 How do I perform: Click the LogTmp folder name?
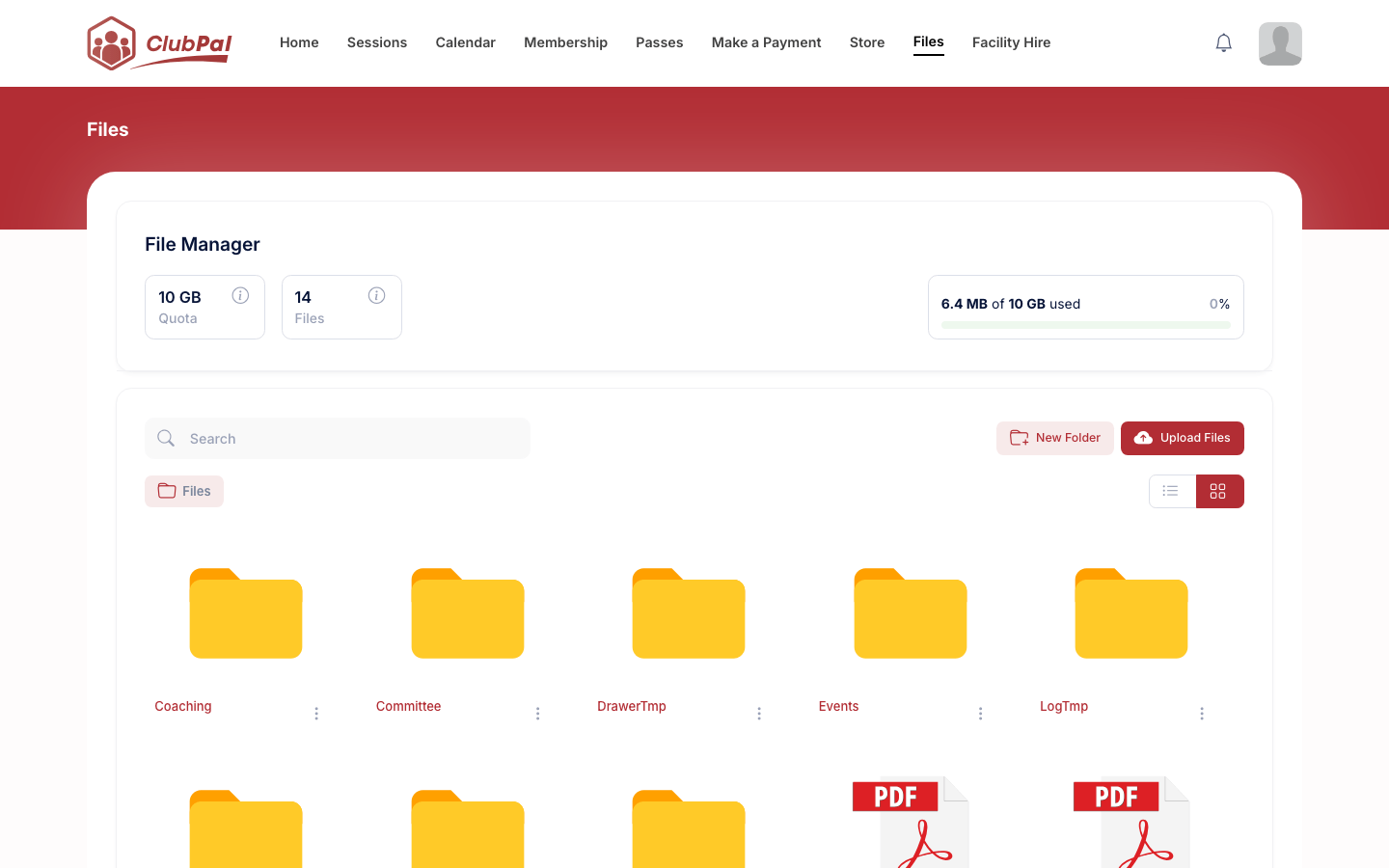coord(1064,706)
